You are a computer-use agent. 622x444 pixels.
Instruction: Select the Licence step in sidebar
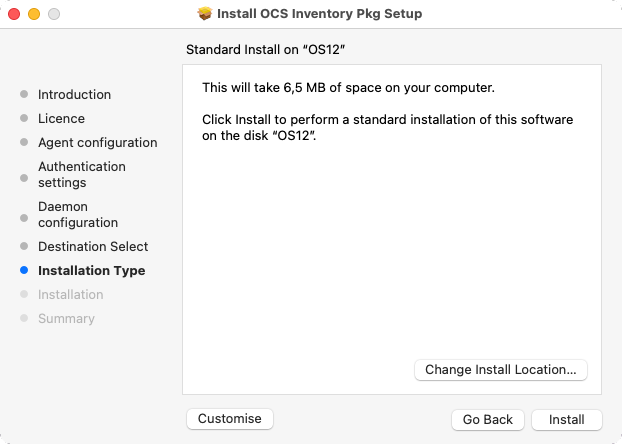click(61, 118)
